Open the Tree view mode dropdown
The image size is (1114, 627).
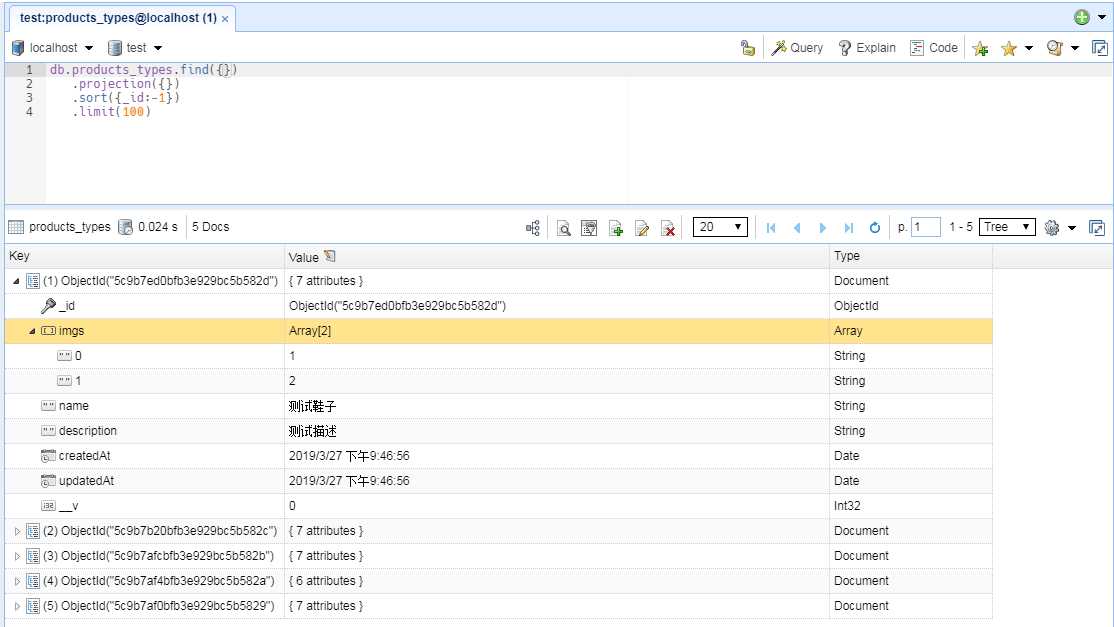pyautogui.click(x=1007, y=227)
